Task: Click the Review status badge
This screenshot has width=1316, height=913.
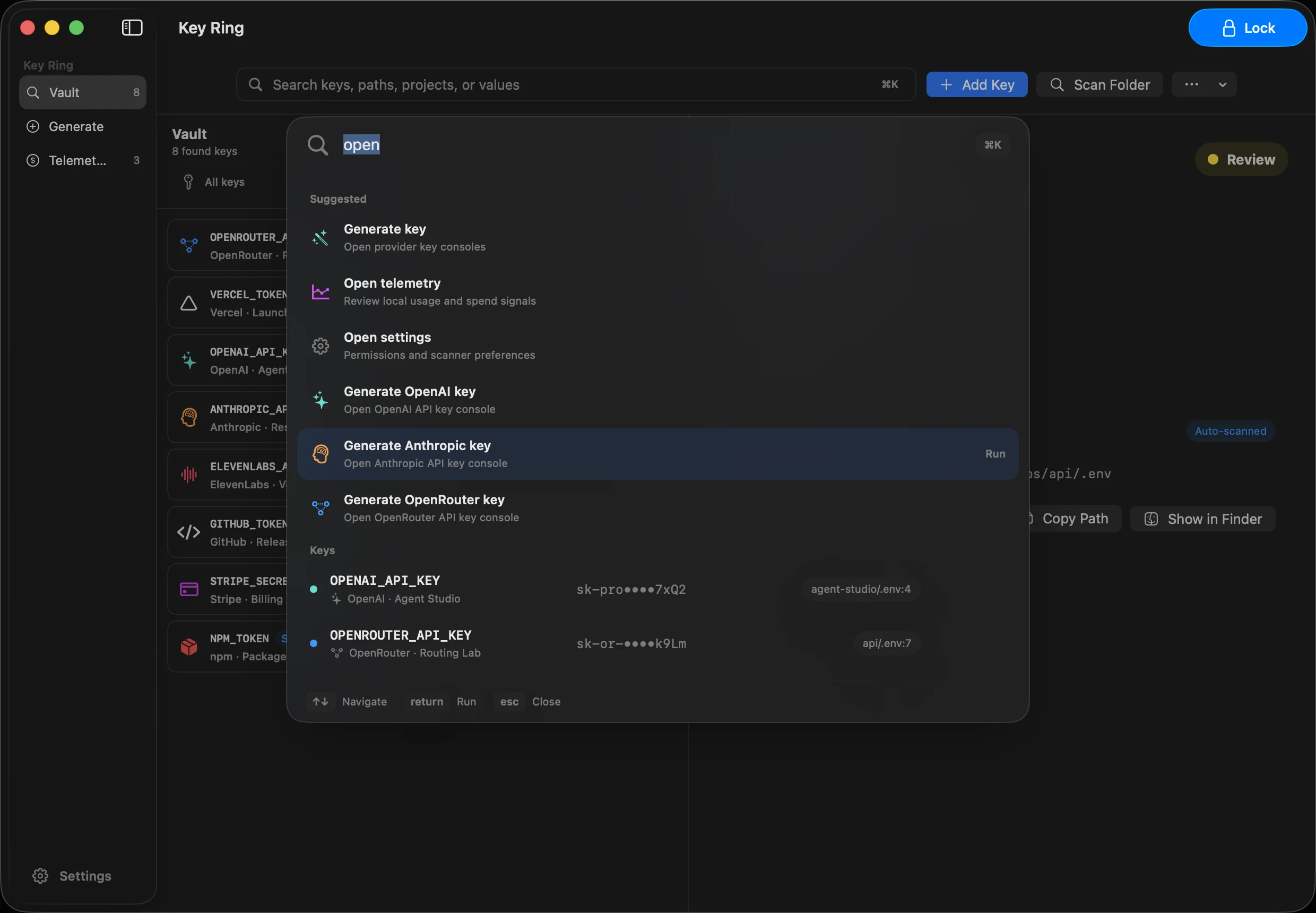Action: coord(1241,159)
